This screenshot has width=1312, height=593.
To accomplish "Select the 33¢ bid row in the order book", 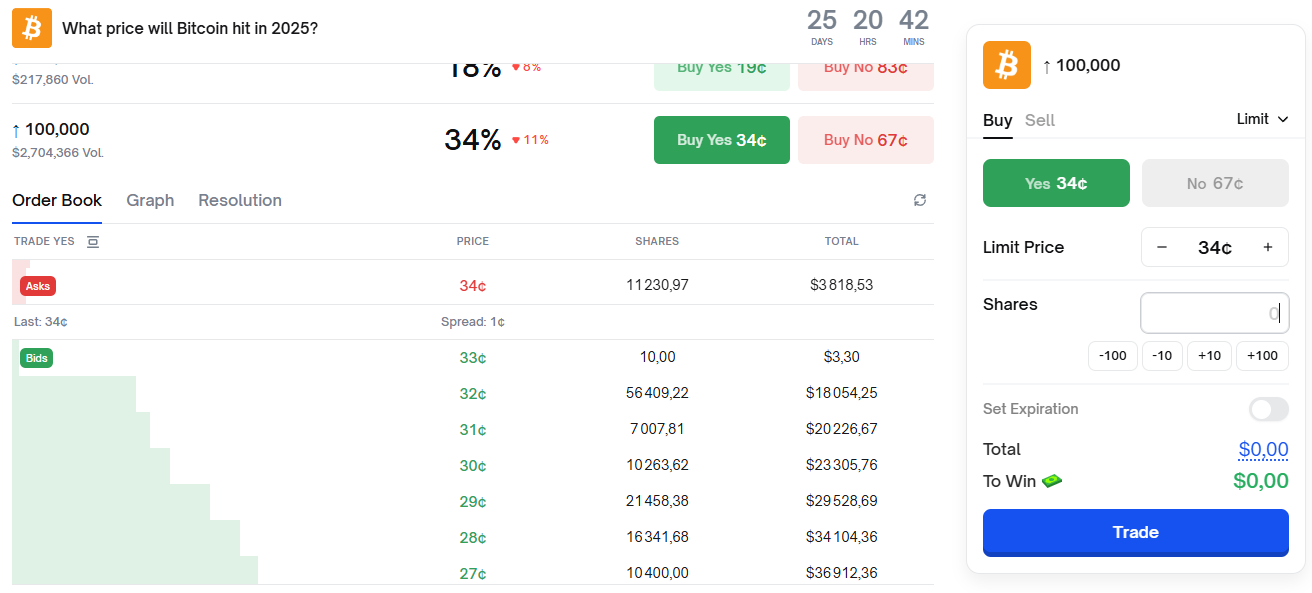I will 472,357.
